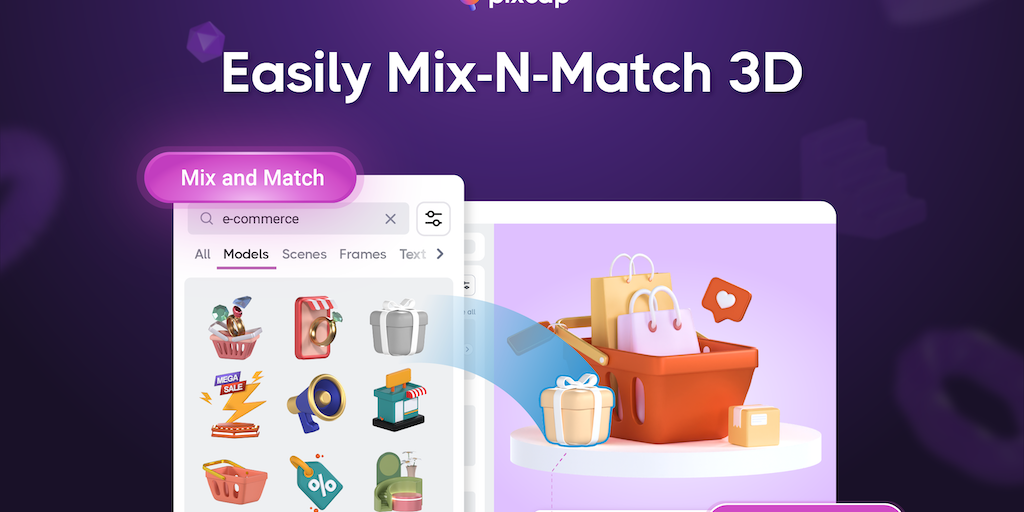1024x512 pixels.
Task: Click the gift box on canvas
Action: pos(577,409)
